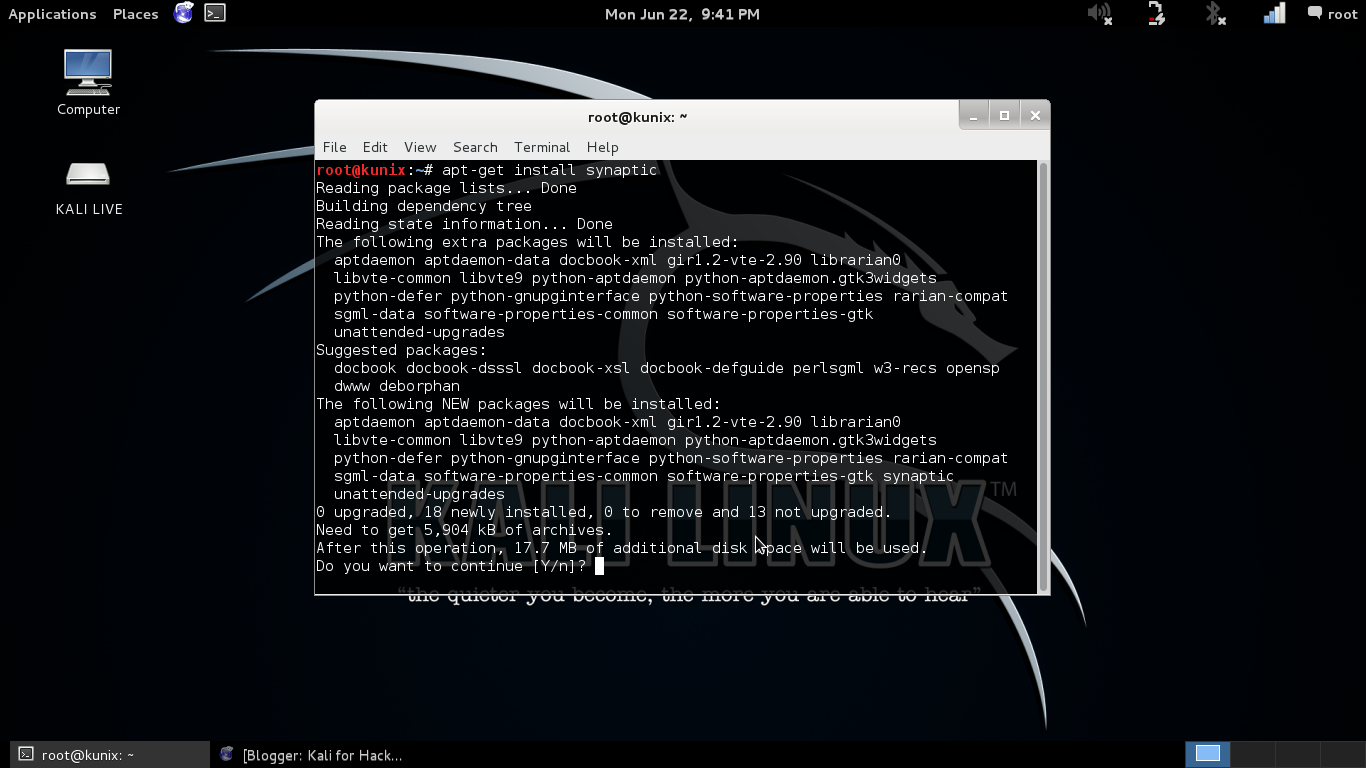The width and height of the screenshot is (1366, 768).
Task: Click the 'Reading package lists... Done' line
Action: pos(446,188)
